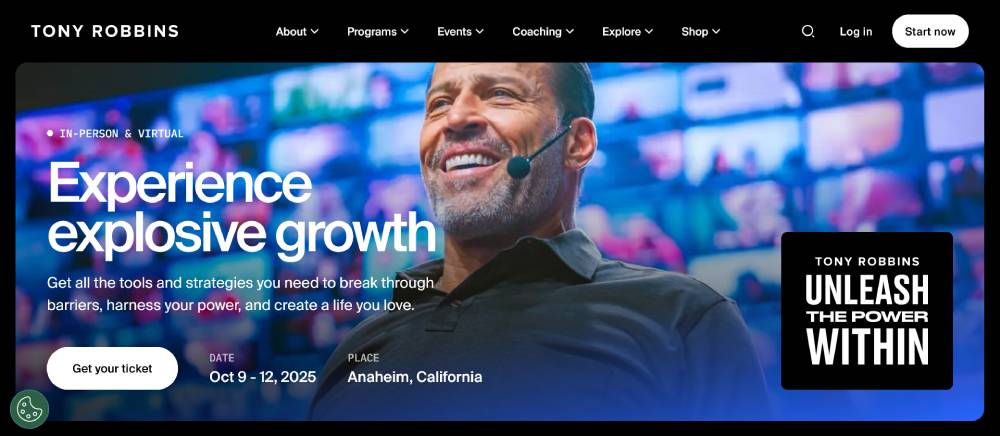Open the Shop menu label
Image resolution: width=1000 pixels, height=436 pixels.
pos(695,31)
